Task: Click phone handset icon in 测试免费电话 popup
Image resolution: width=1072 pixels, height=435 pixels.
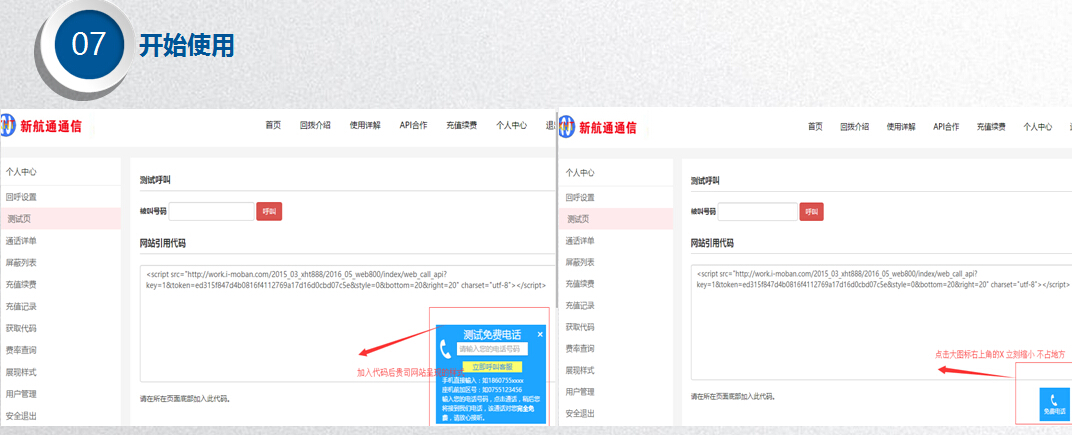Action: (445, 349)
